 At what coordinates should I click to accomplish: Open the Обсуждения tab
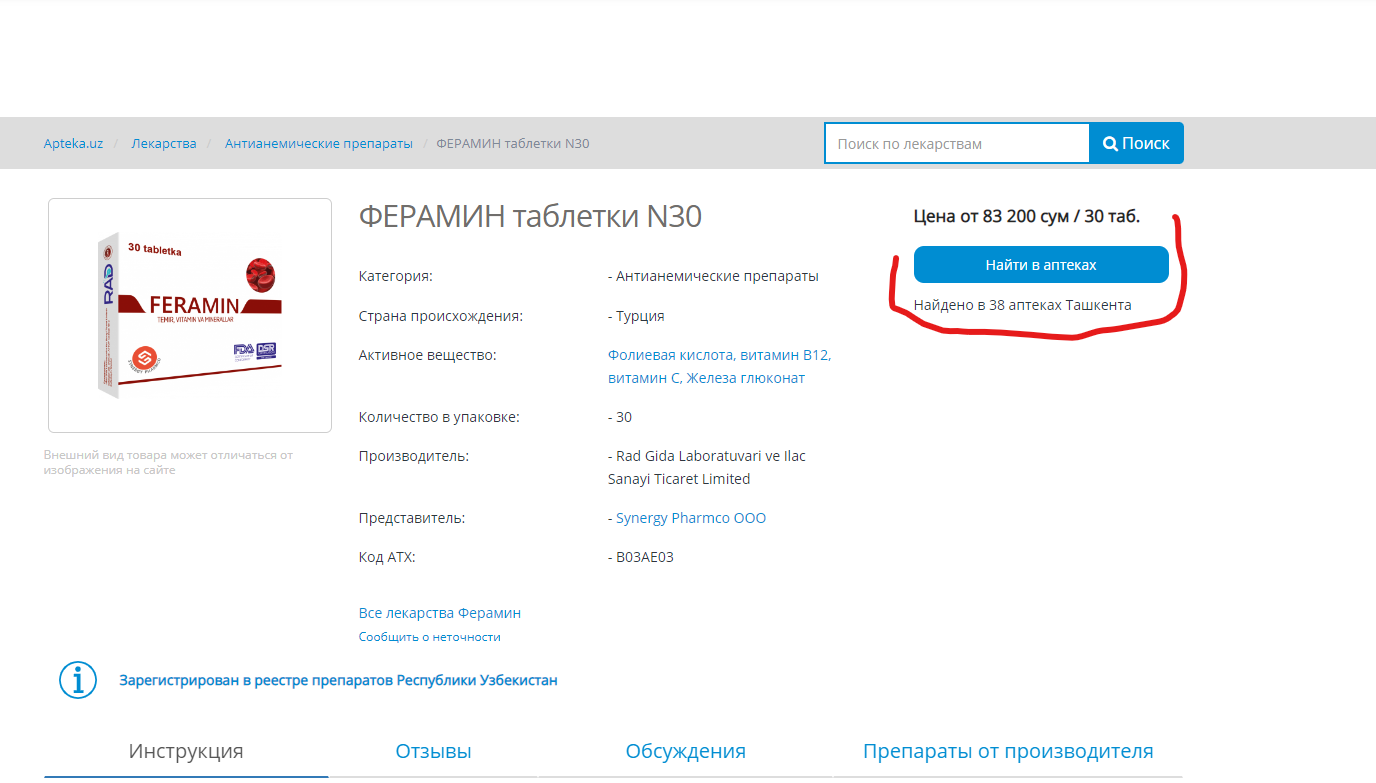[686, 752]
